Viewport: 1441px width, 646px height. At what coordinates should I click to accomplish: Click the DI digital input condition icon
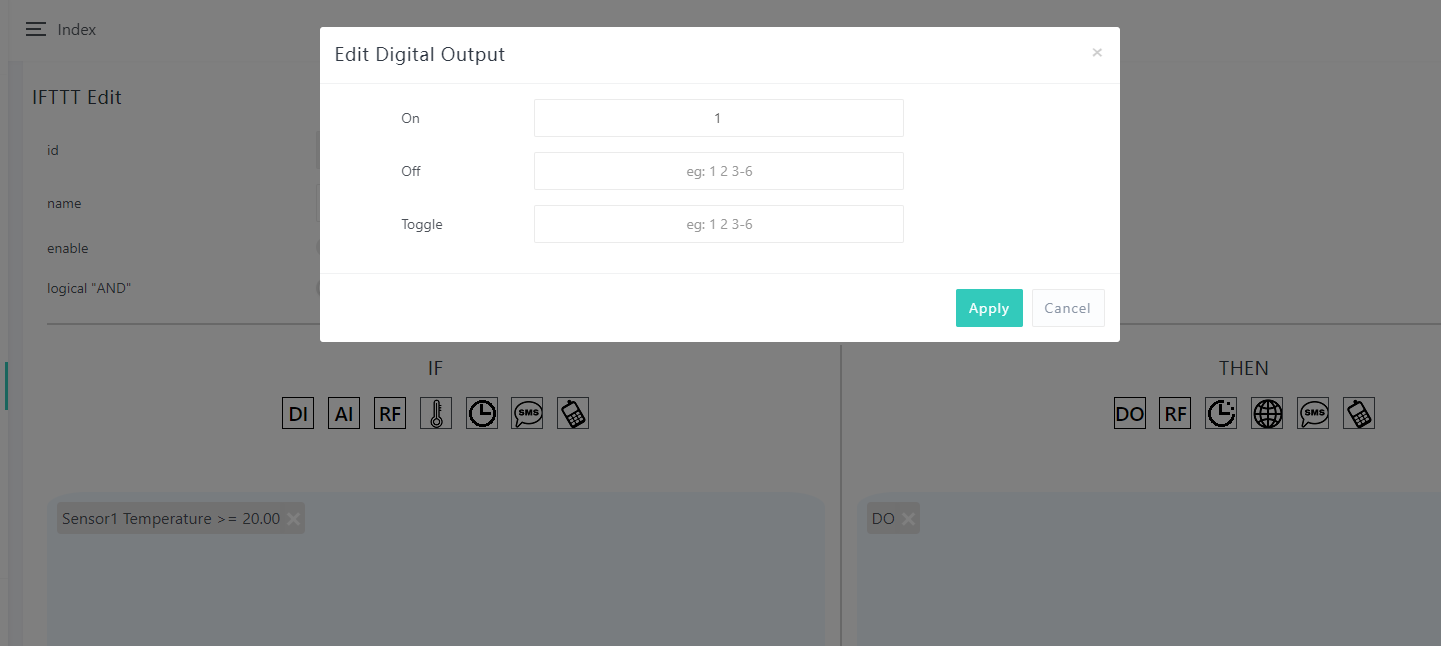(x=298, y=413)
